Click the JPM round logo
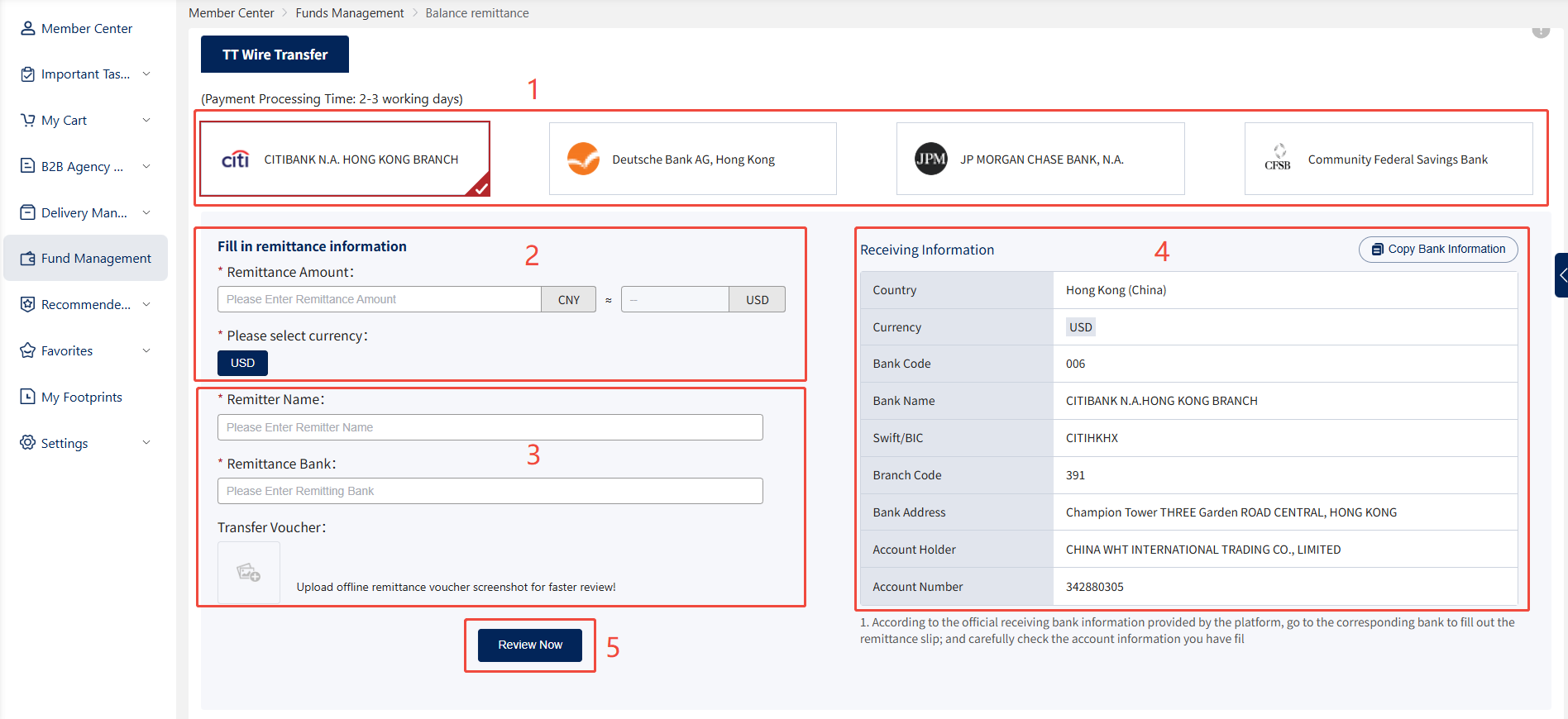 point(931,159)
